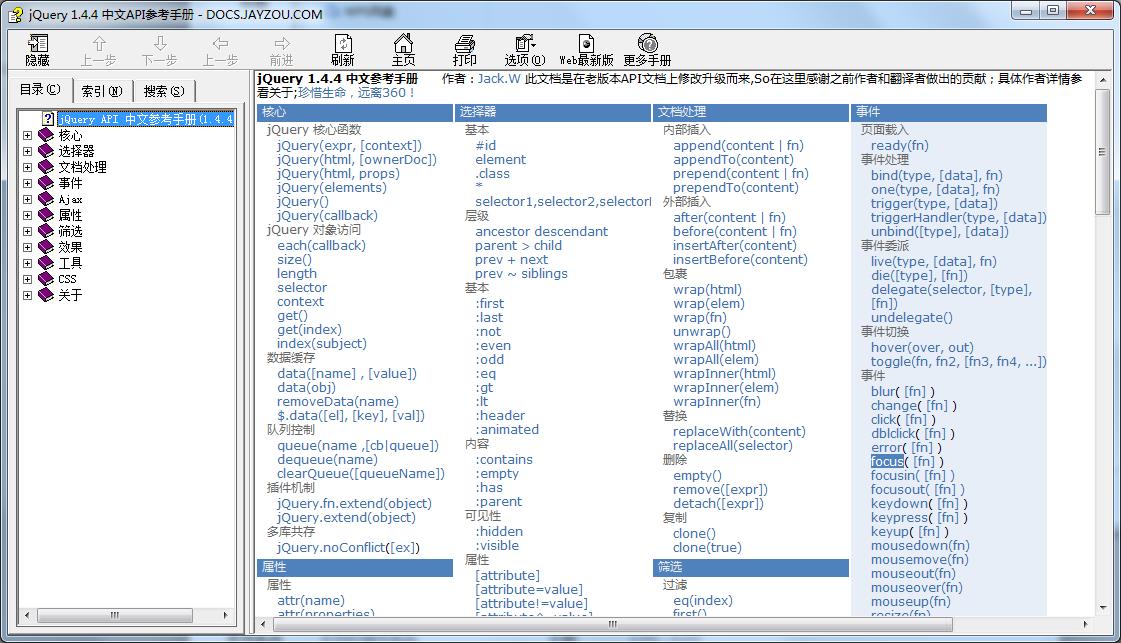The height and width of the screenshot is (643, 1121).
Task: Click the purple book icon beside 事件
Action: [x=46, y=182]
